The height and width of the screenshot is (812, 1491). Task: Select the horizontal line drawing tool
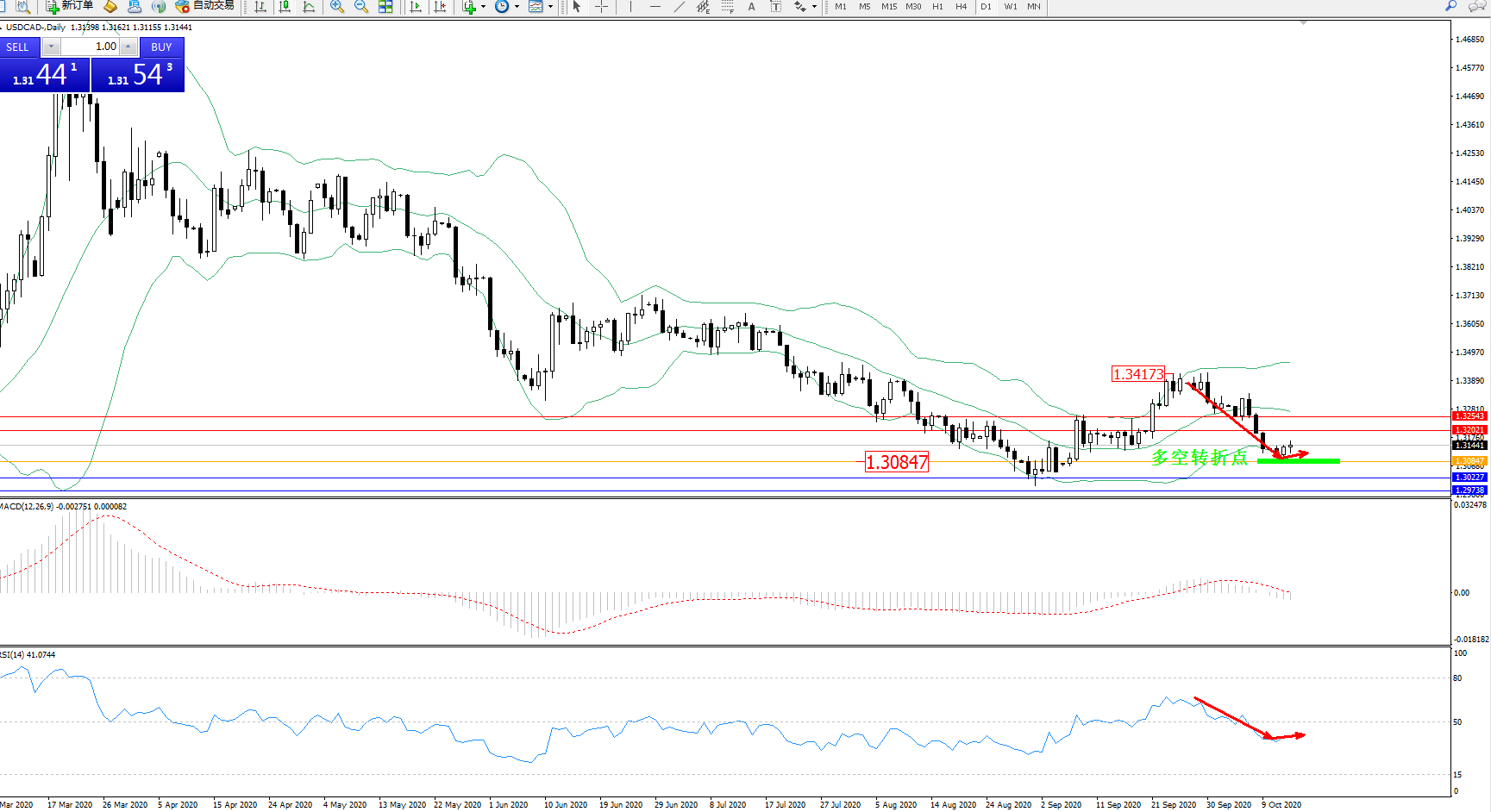655,7
